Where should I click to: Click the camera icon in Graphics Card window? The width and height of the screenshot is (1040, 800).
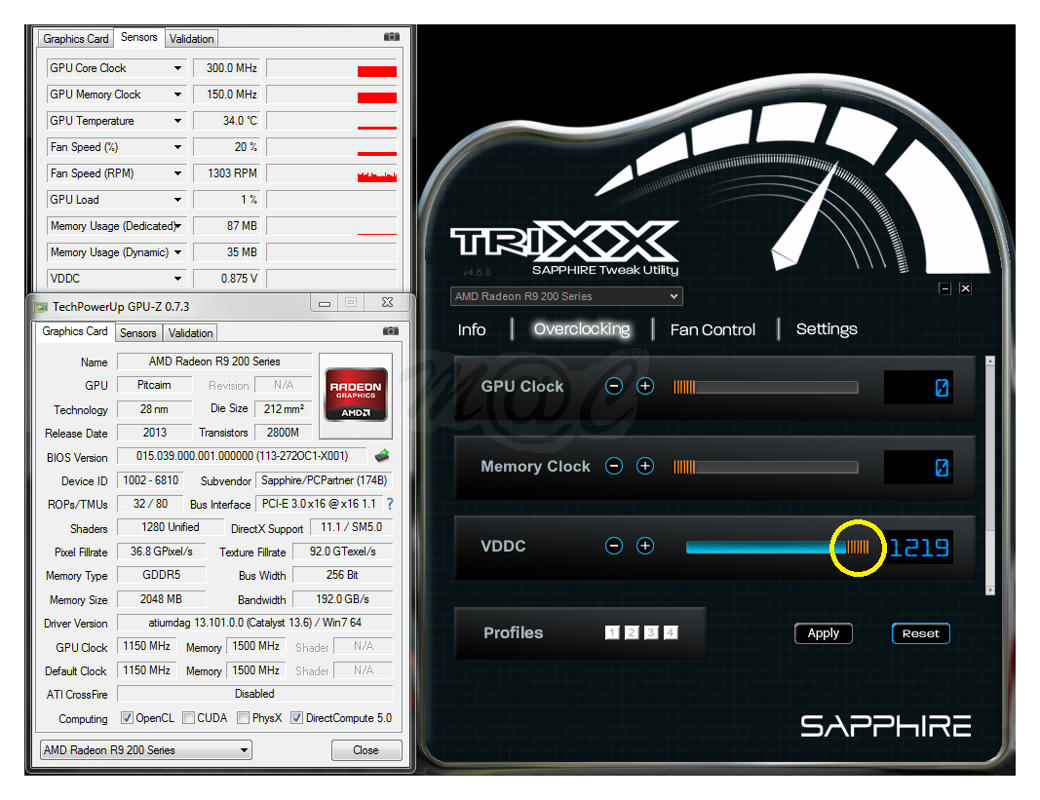click(391, 331)
